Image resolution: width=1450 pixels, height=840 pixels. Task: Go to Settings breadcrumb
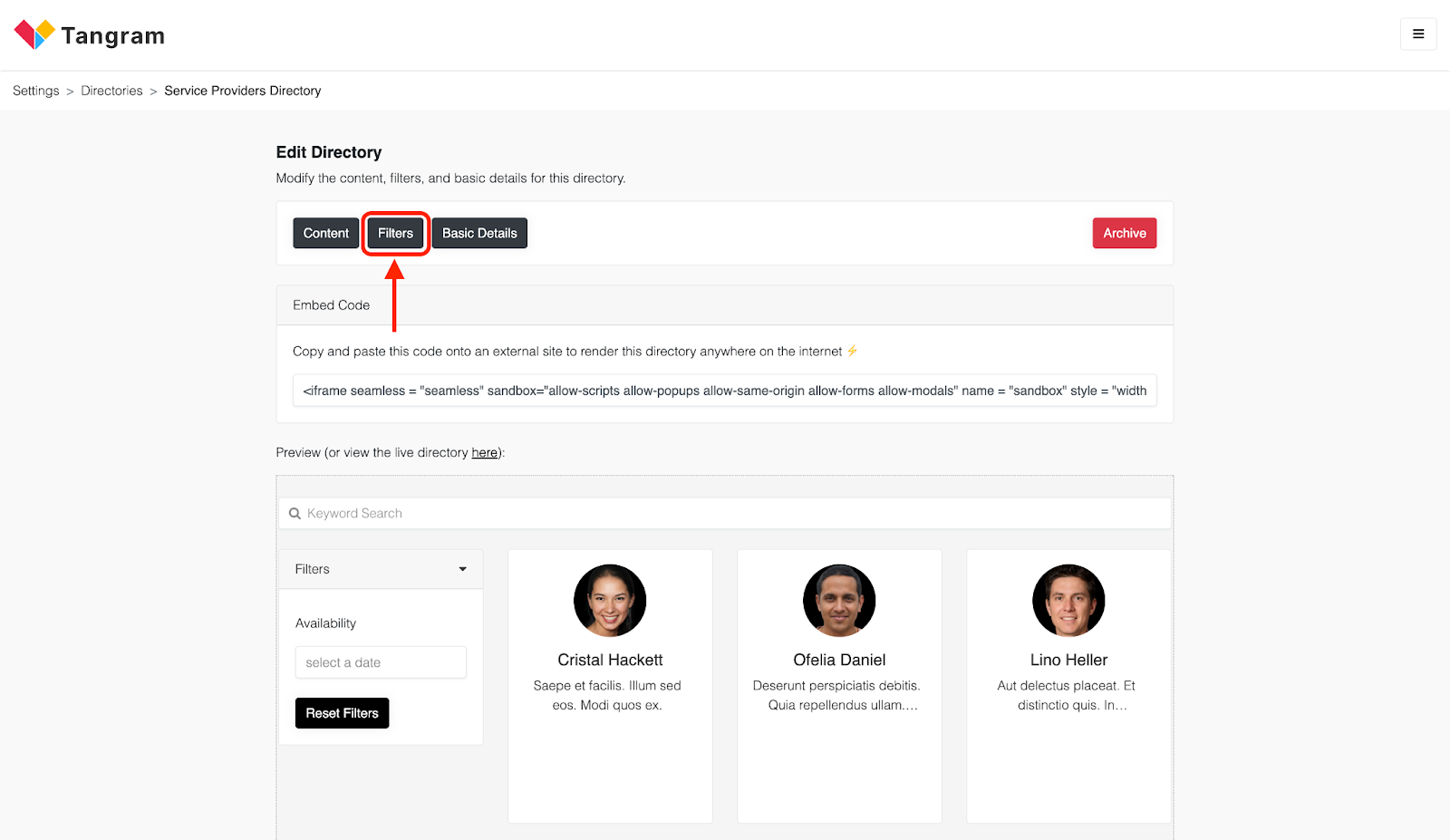pyautogui.click(x=36, y=91)
